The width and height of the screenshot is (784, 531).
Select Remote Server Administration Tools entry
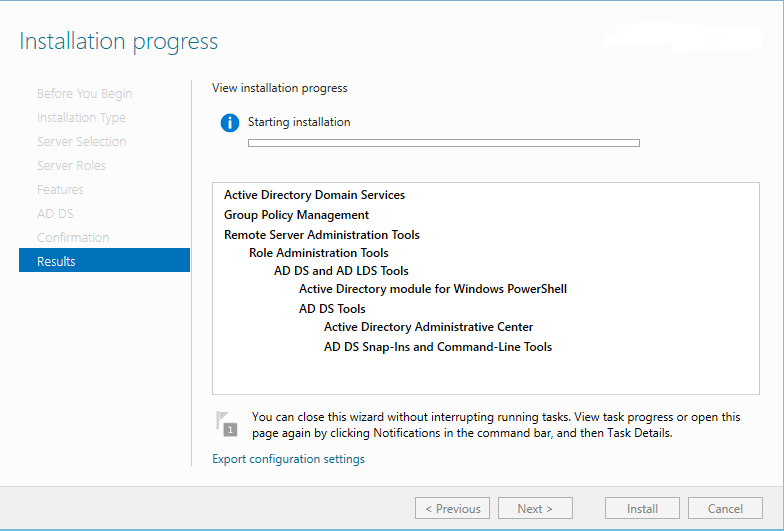pyautogui.click(x=321, y=235)
